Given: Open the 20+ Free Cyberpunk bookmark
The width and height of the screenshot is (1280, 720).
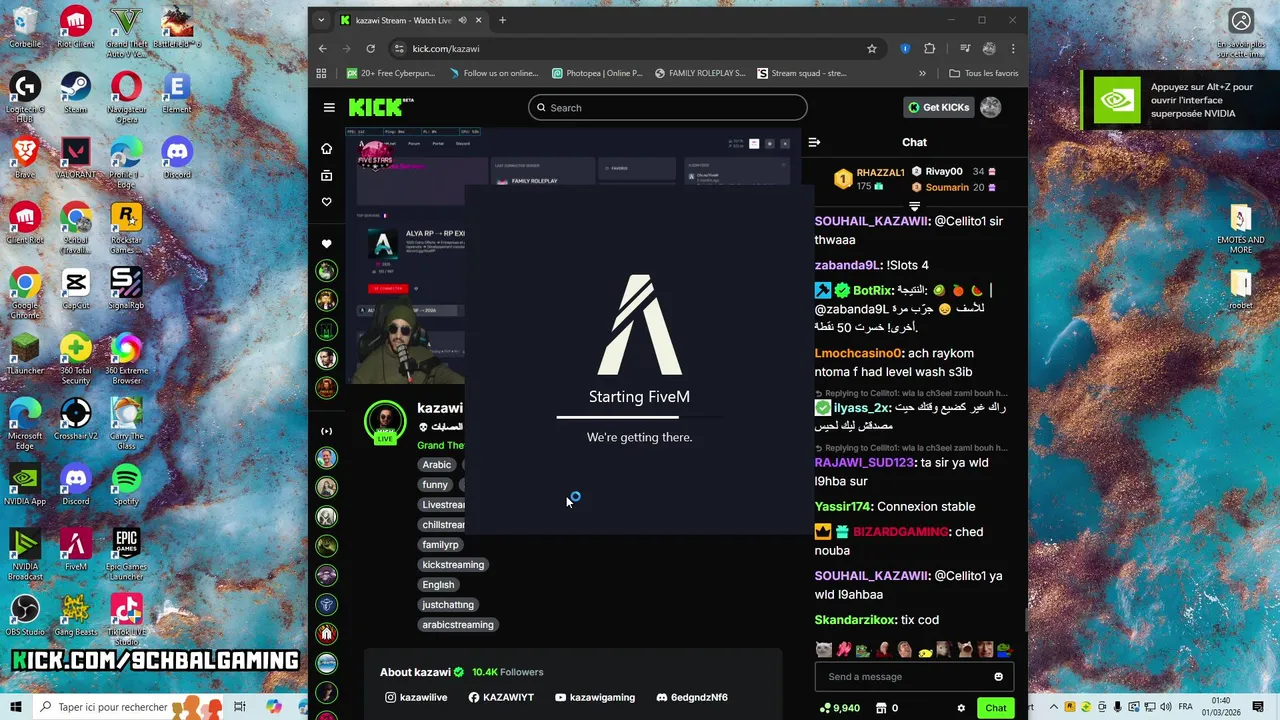Looking at the screenshot, I should tap(391, 73).
